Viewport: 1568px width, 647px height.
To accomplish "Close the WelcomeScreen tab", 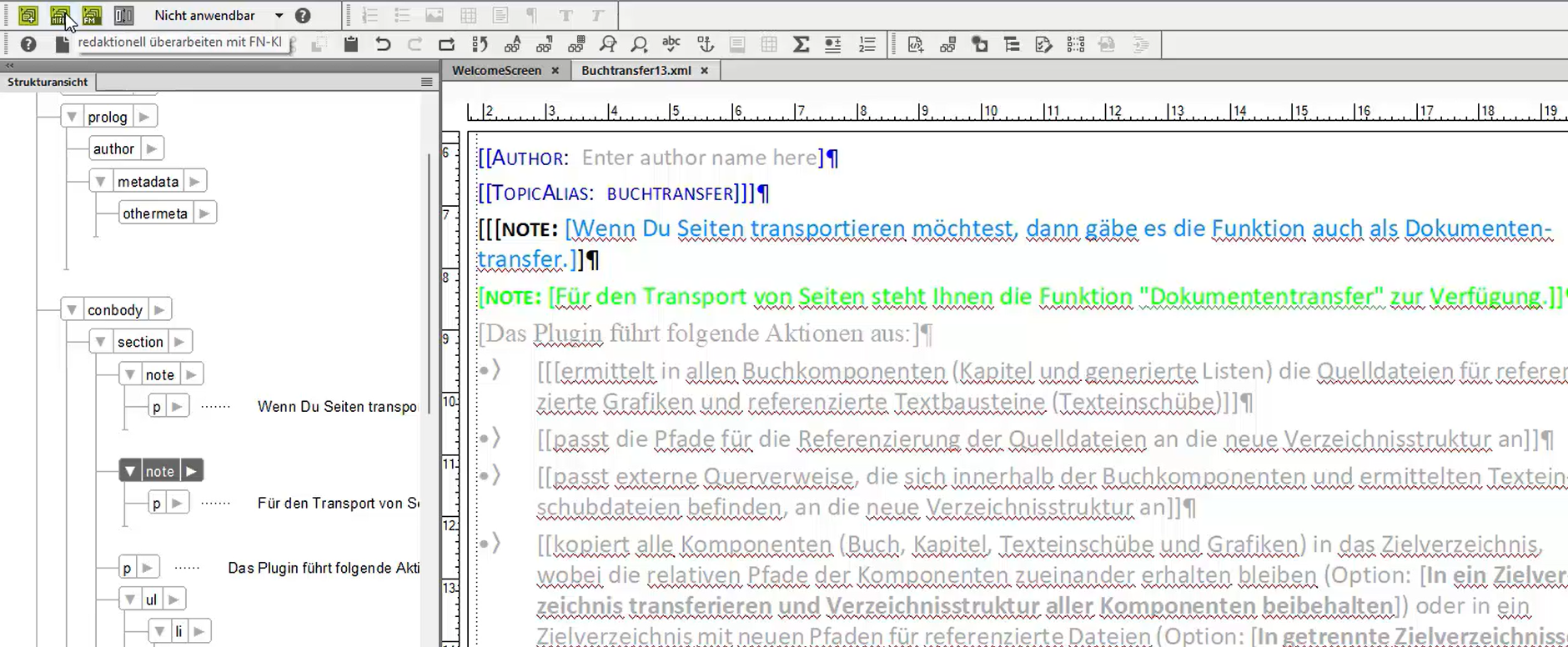I will tap(555, 71).
